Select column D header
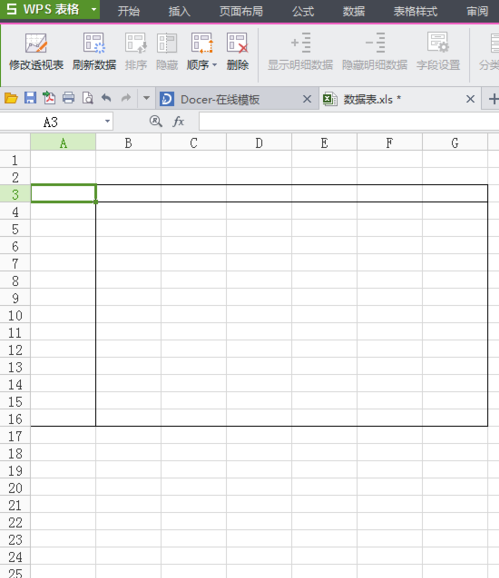Viewport: 499px width, 578px height. coord(259,143)
